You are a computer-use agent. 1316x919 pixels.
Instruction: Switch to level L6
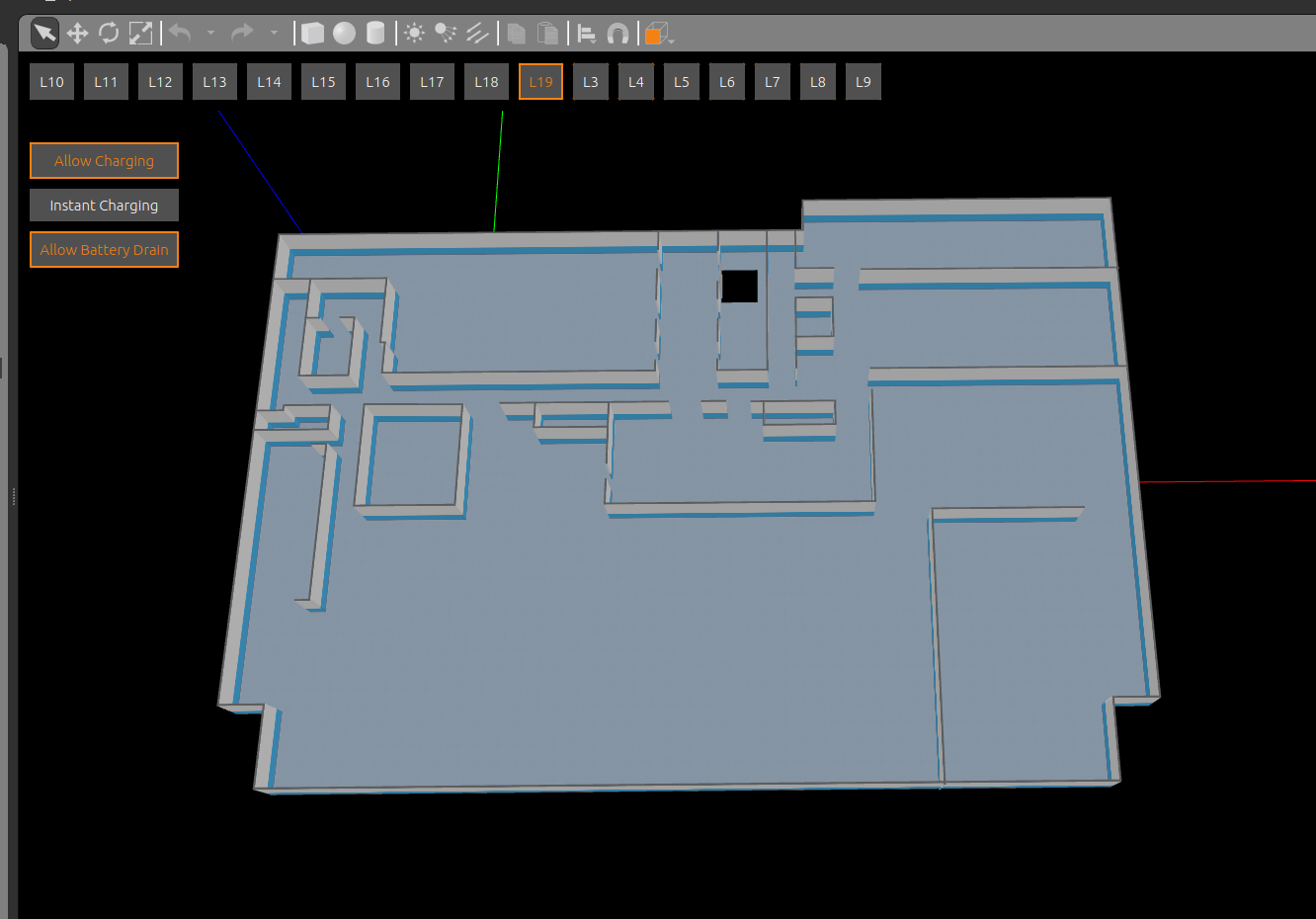coord(727,82)
